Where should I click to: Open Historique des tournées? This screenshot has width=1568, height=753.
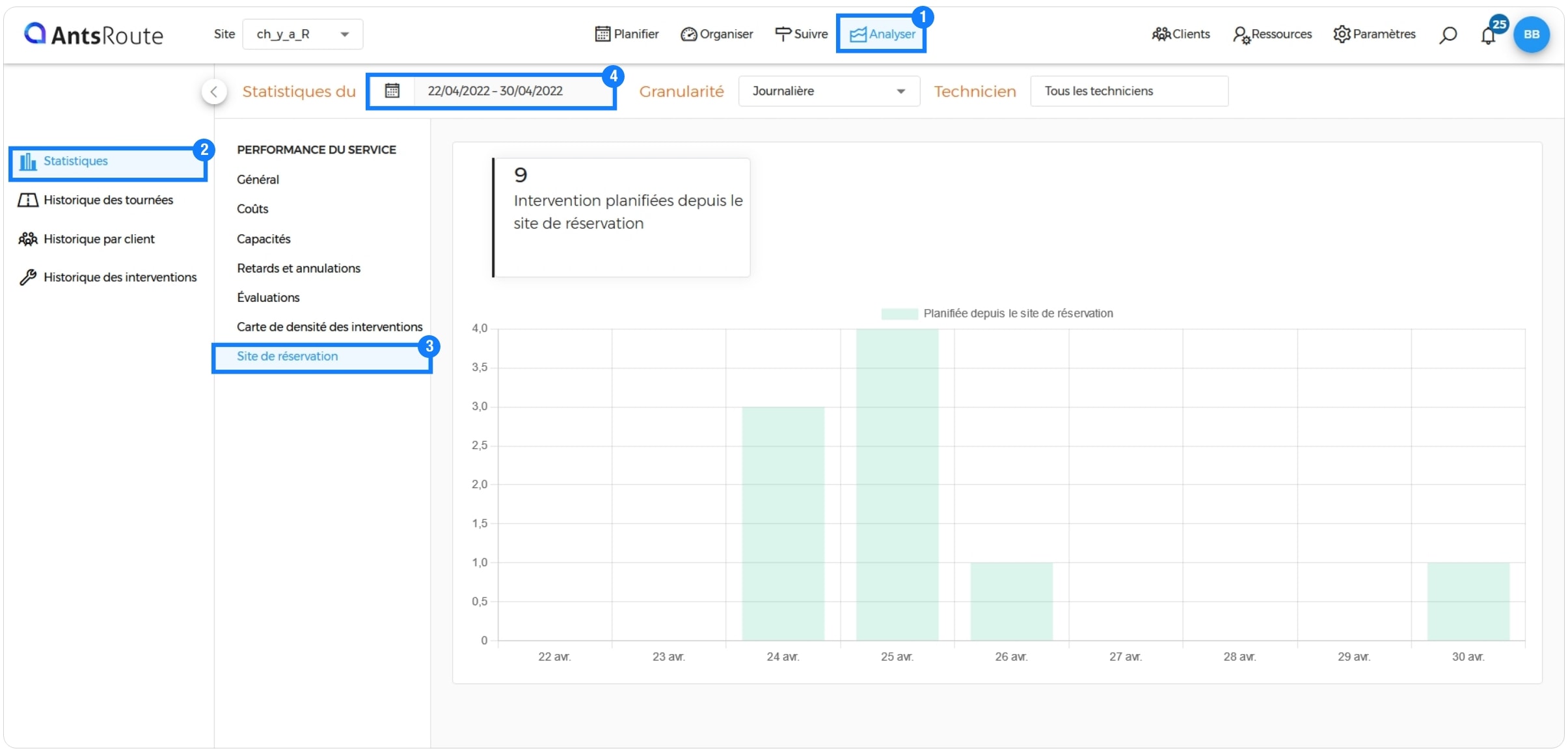108,200
